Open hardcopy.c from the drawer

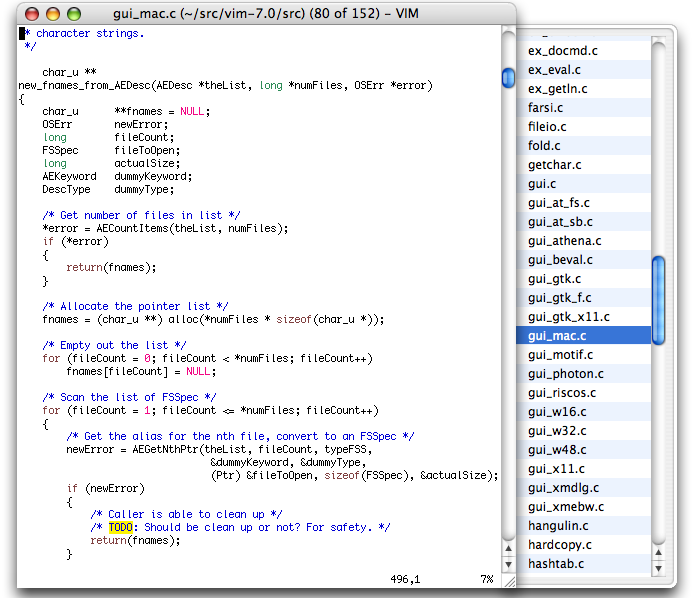[583, 545]
